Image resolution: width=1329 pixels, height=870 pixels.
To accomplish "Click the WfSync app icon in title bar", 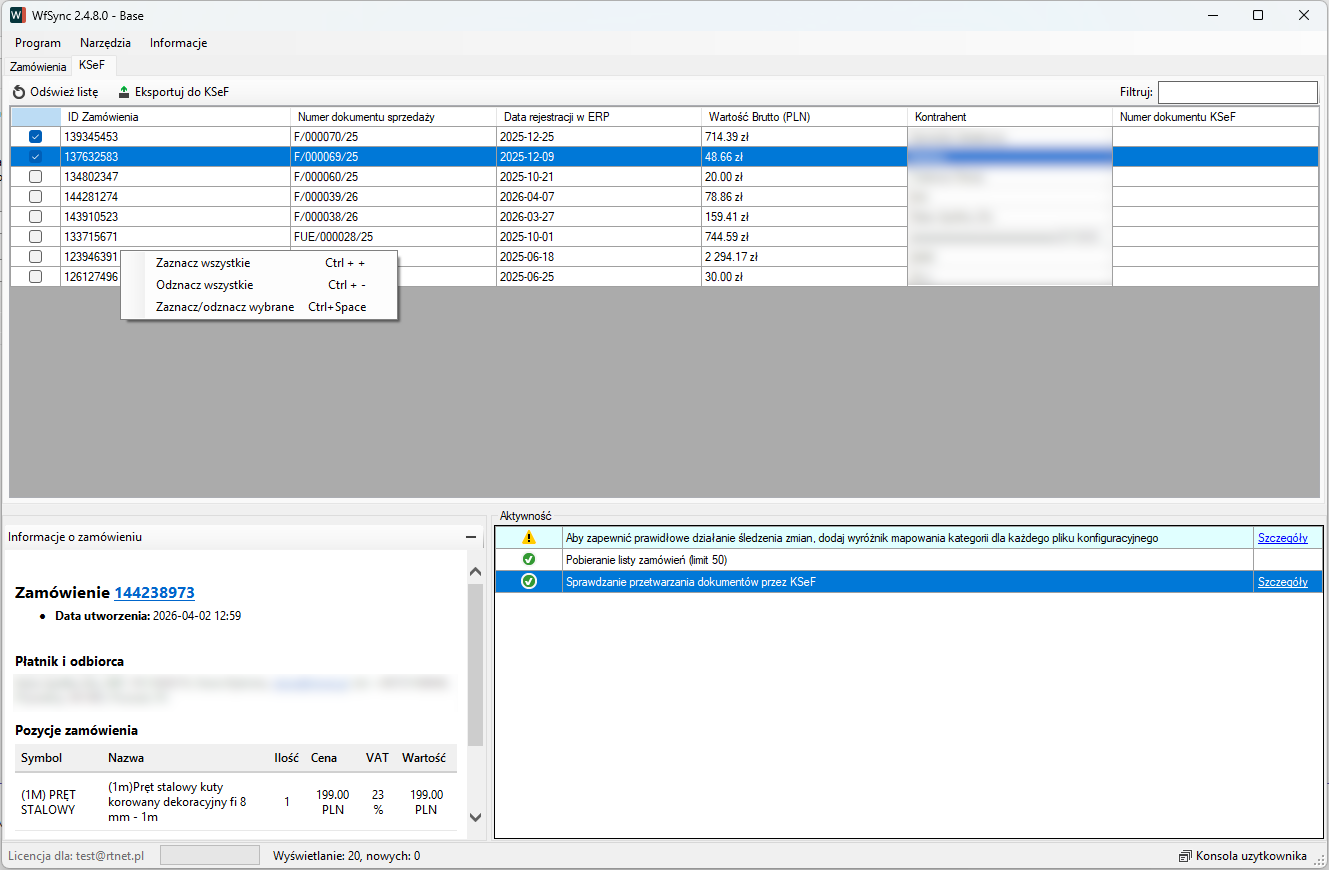I will [x=17, y=15].
